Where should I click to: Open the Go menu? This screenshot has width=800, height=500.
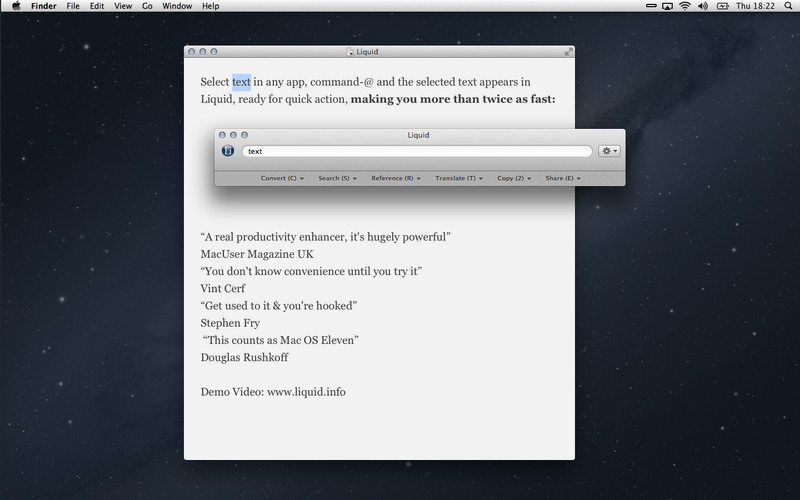[x=147, y=6]
